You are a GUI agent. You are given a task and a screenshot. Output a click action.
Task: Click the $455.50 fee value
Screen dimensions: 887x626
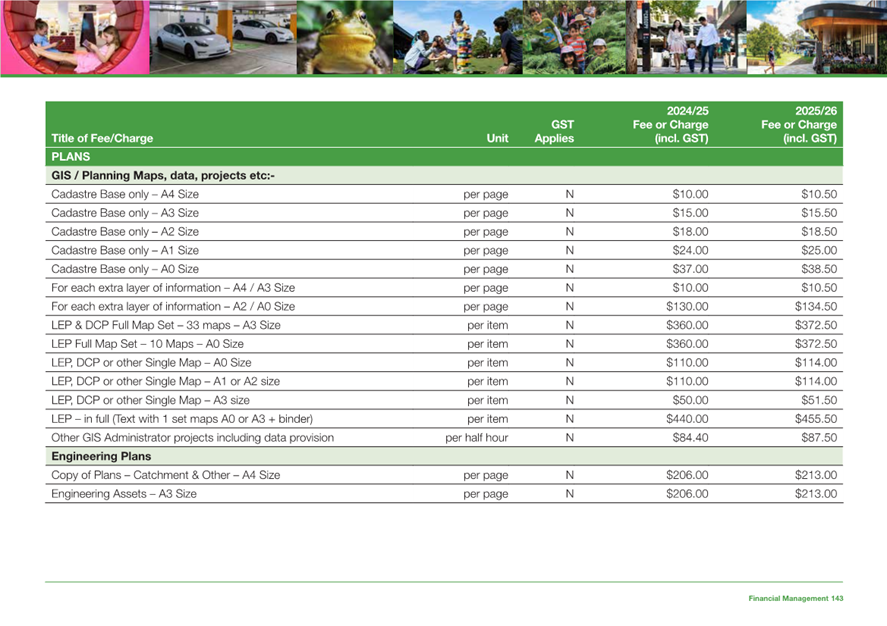tap(815, 418)
